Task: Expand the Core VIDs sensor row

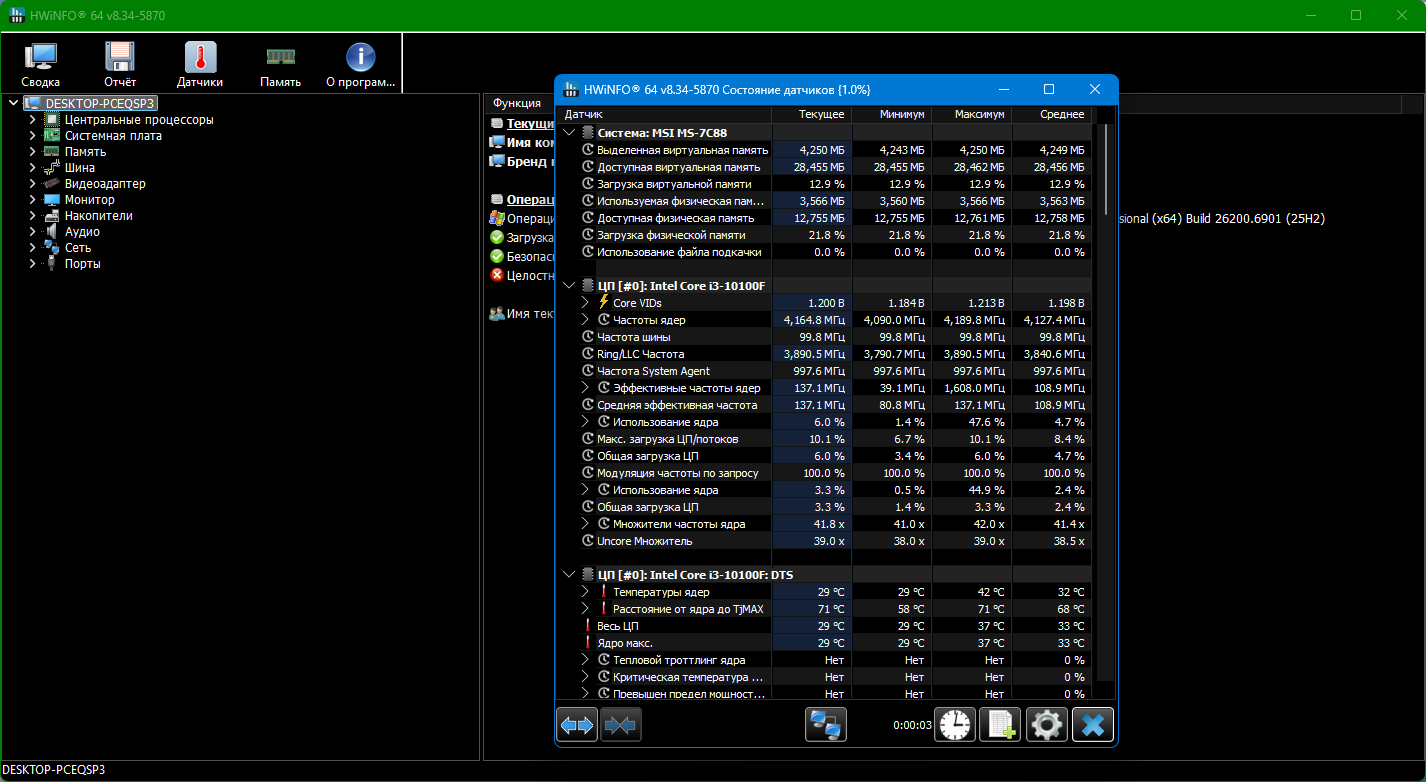Action: click(x=586, y=303)
